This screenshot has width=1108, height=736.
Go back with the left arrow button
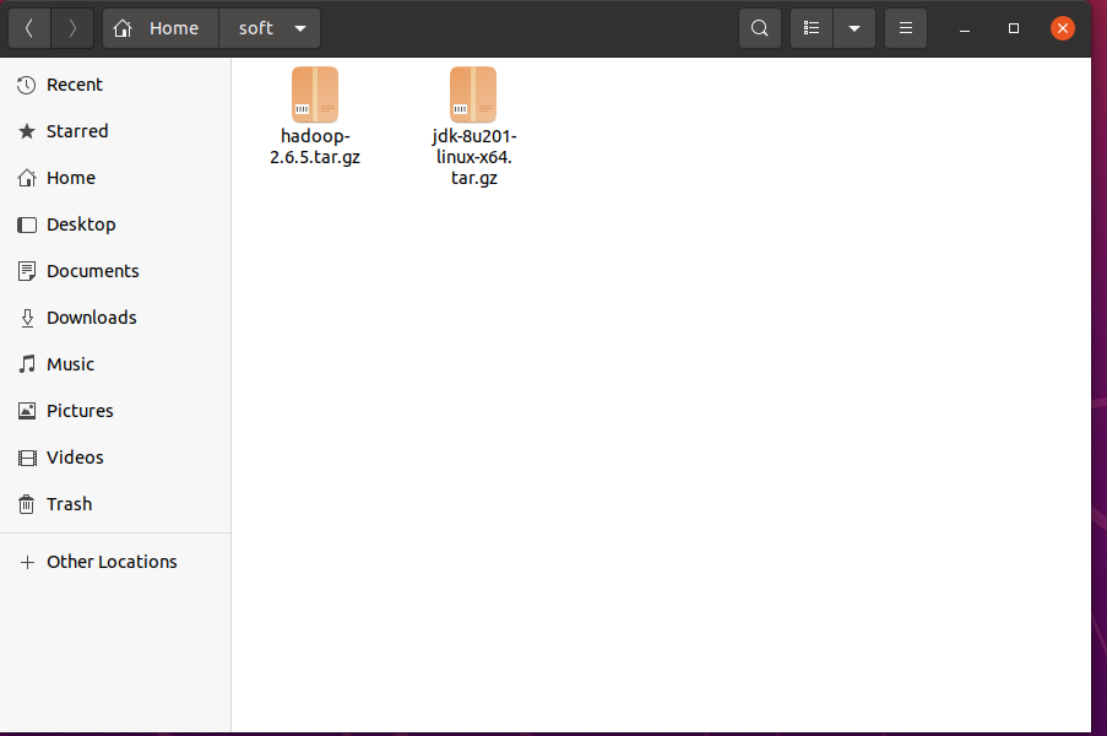(29, 28)
